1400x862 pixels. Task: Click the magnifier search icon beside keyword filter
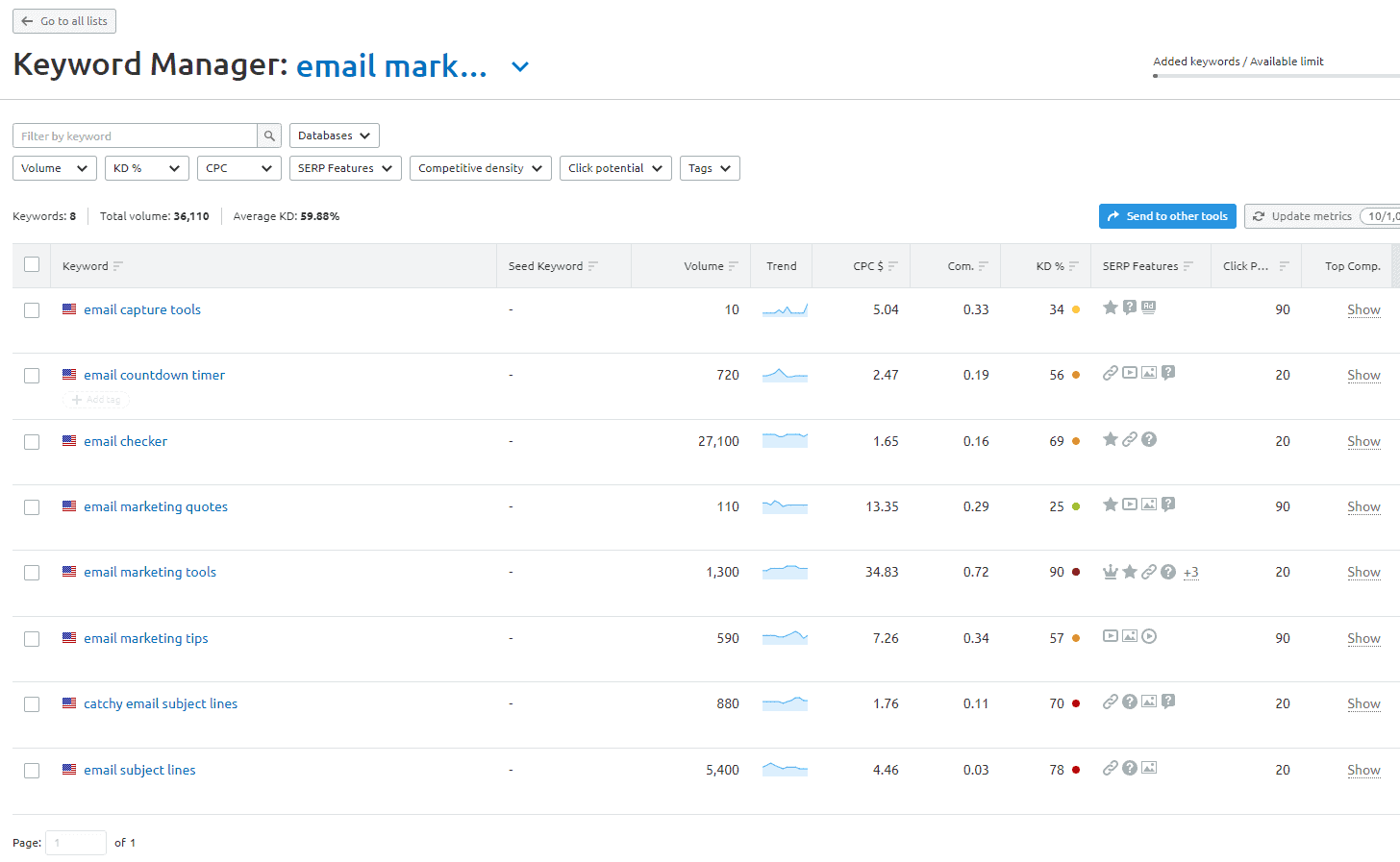point(270,135)
